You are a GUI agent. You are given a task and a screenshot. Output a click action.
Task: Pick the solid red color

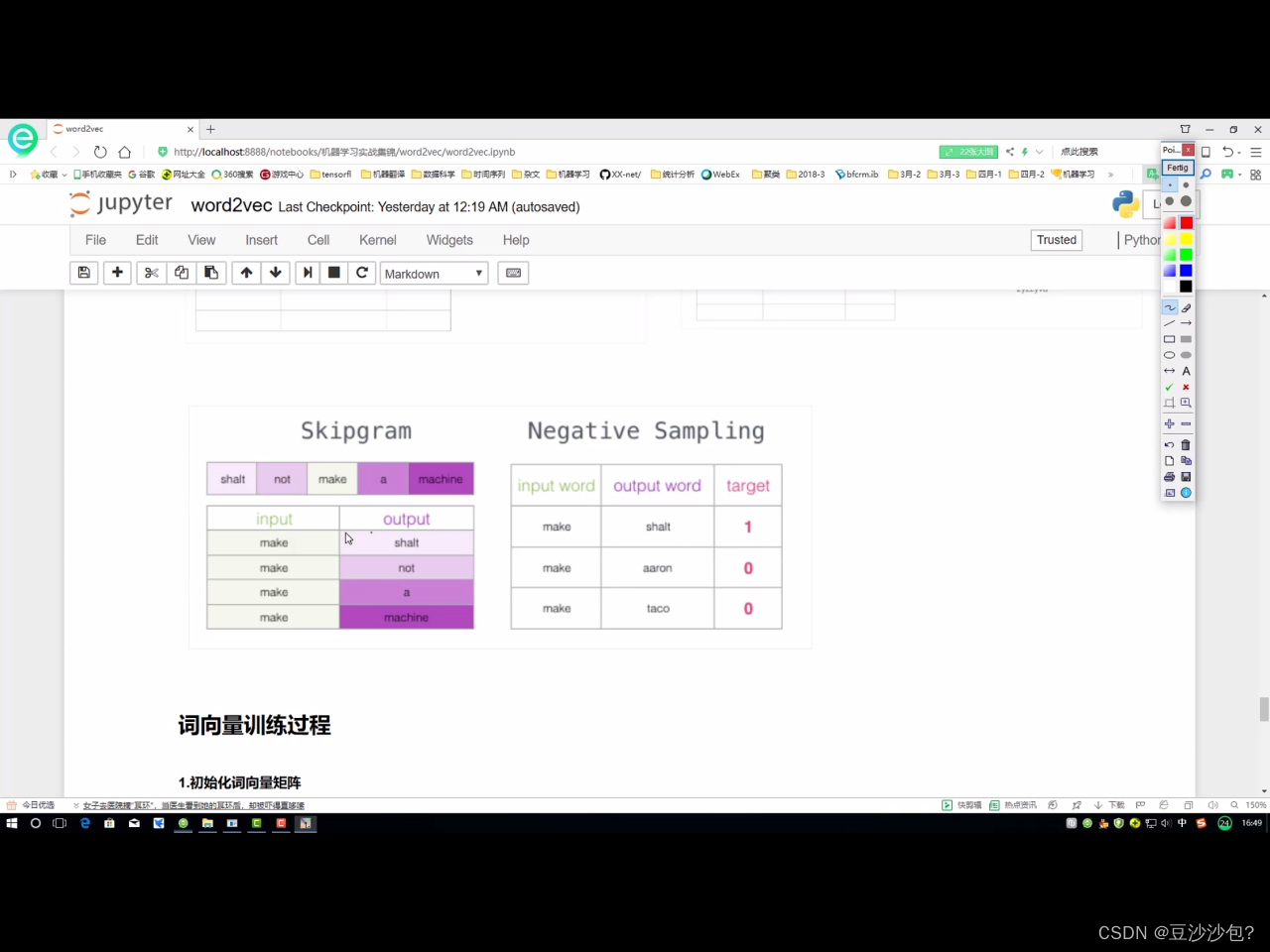(x=1186, y=223)
